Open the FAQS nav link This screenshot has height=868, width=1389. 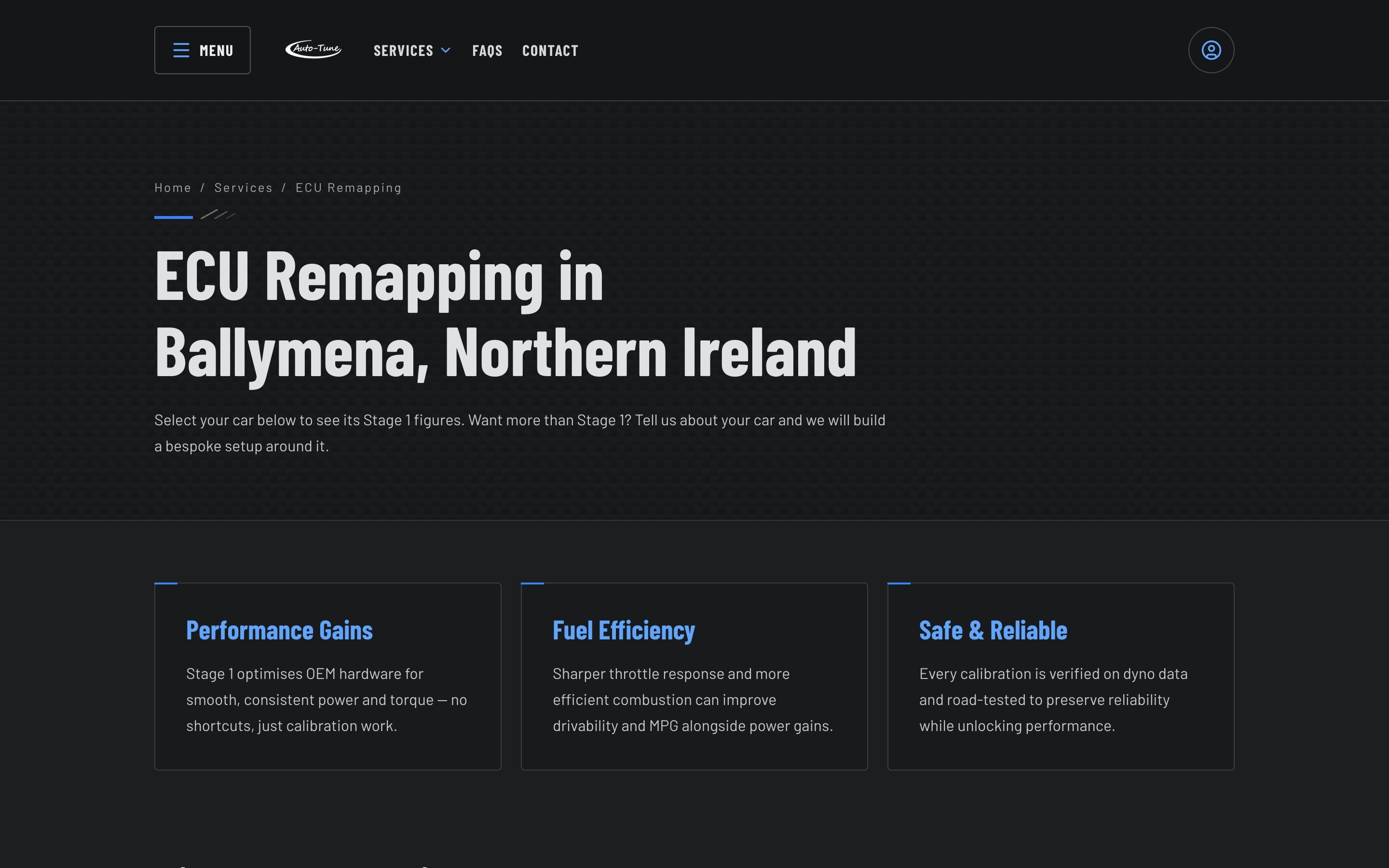click(487, 51)
